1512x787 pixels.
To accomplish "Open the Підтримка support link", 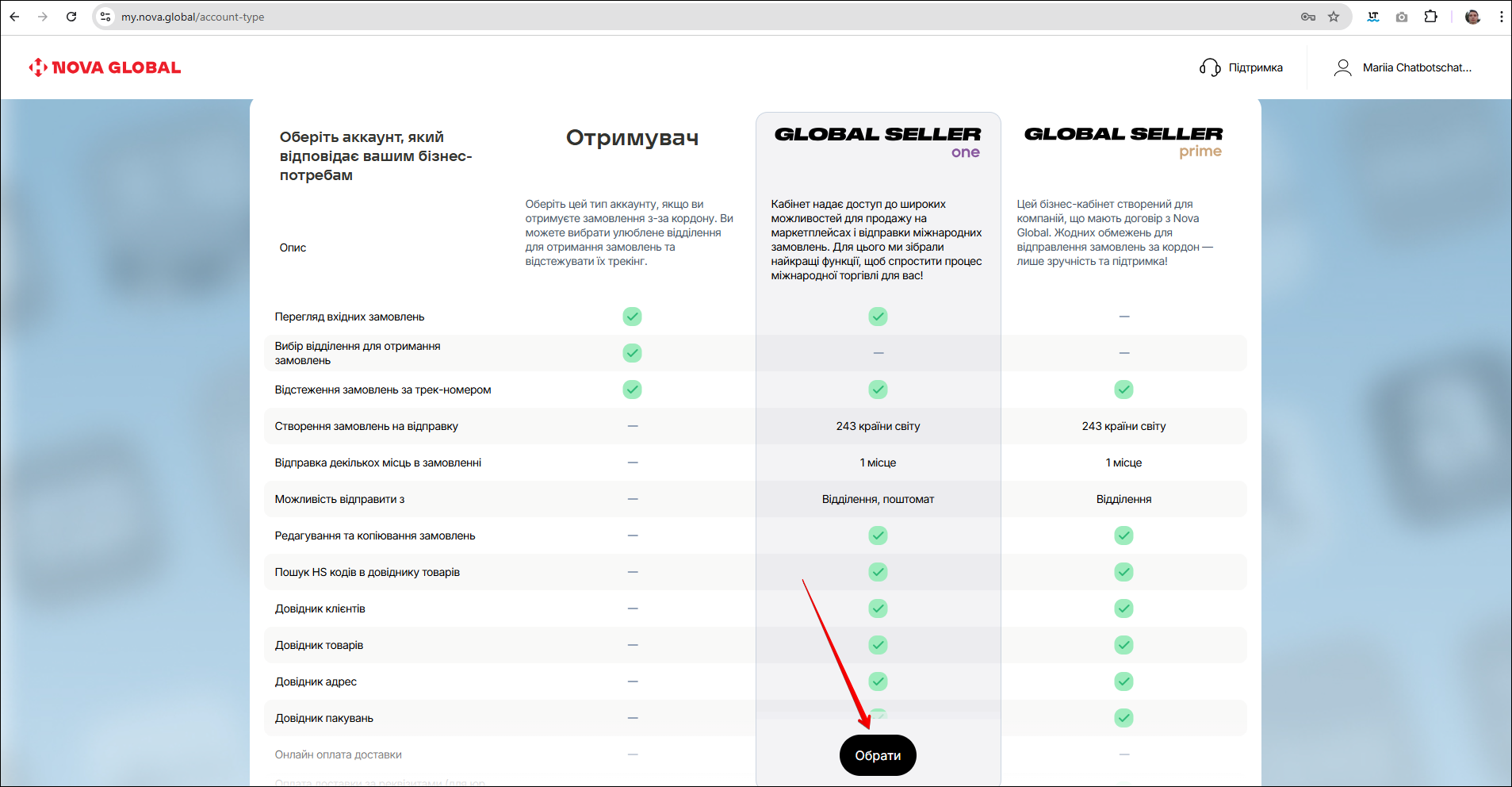I will tap(1255, 67).
